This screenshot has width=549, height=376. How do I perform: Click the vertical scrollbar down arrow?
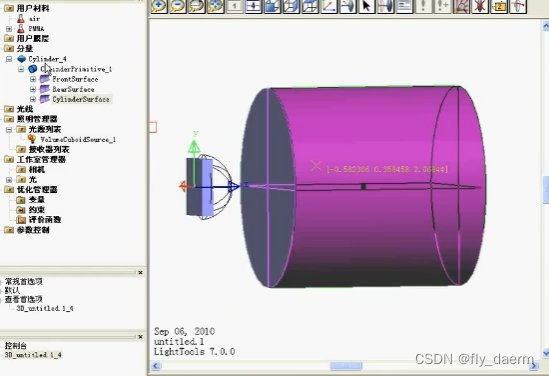pyautogui.click(x=545, y=353)
